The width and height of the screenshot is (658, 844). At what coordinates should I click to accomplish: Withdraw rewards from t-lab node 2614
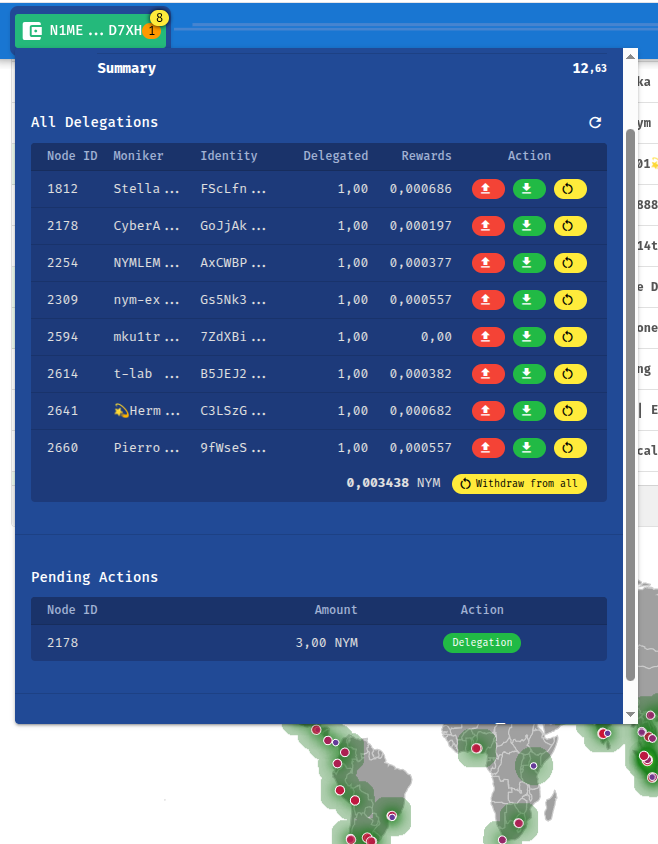570,374
